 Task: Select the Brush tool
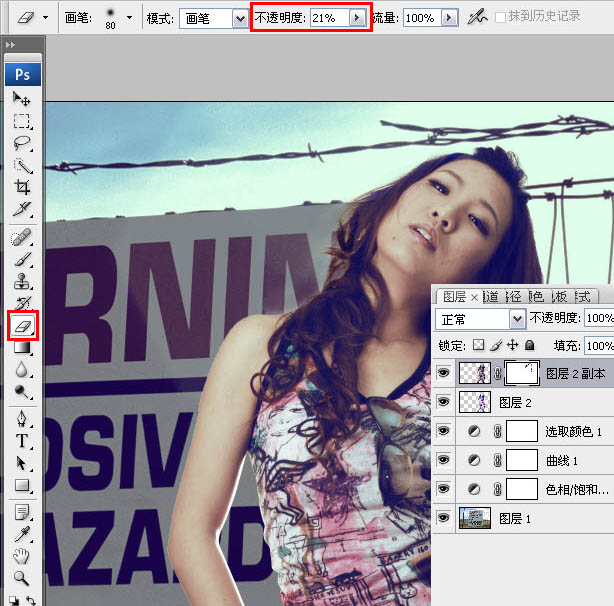point(22,260)
